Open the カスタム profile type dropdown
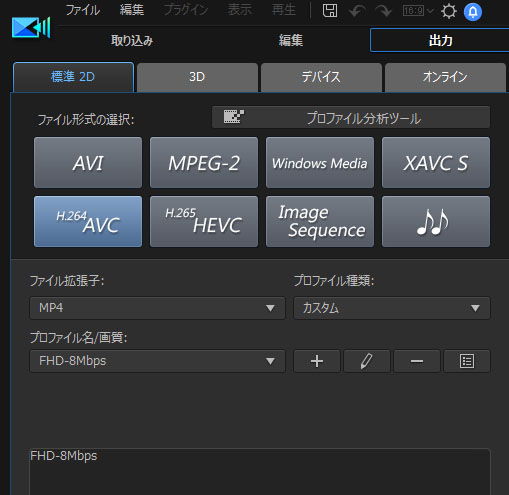 click(x=392, y=308)
